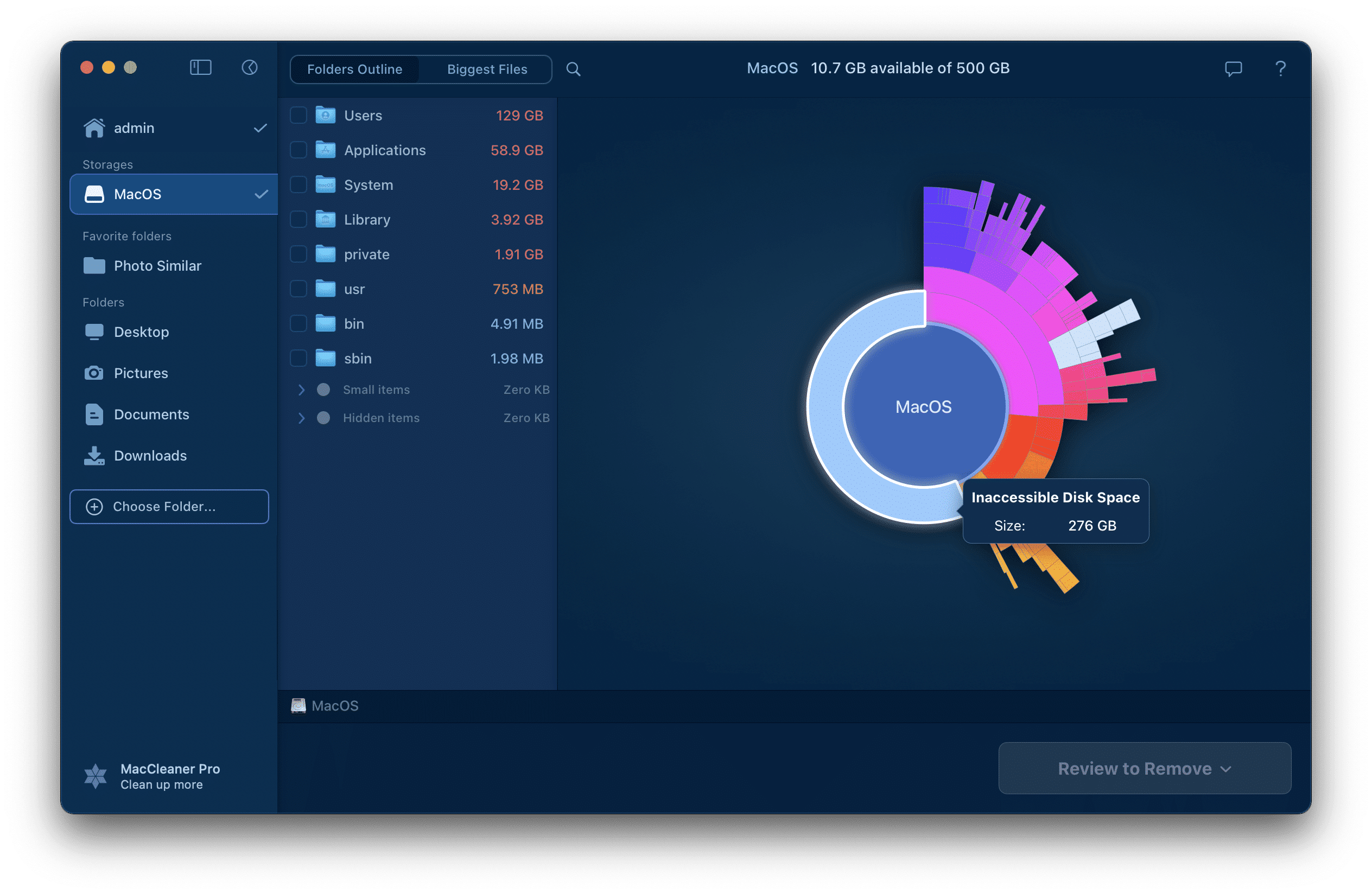Click the Hidden items Zero KB value
The width and height of the screenshot is (1372, 894).
[526, 418]
